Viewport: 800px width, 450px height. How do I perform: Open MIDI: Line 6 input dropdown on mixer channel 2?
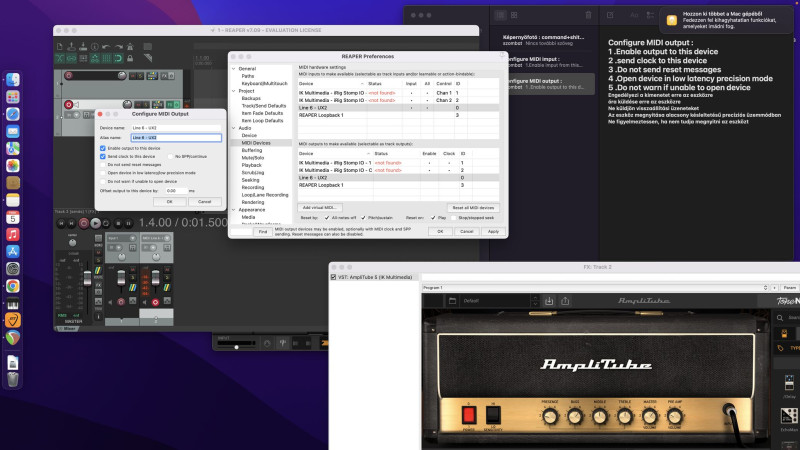pyautogui.click(x=156, y=238)
